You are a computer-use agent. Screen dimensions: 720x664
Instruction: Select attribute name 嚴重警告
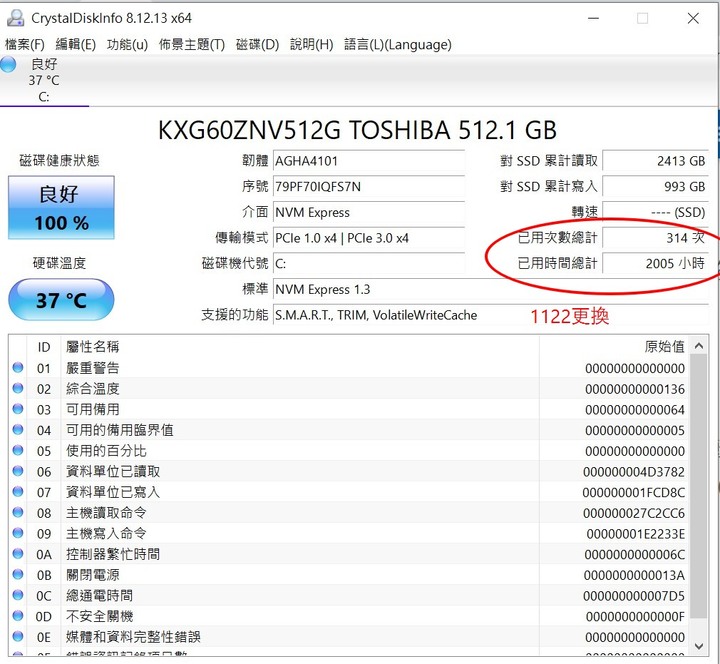click(x=92, y=368)
